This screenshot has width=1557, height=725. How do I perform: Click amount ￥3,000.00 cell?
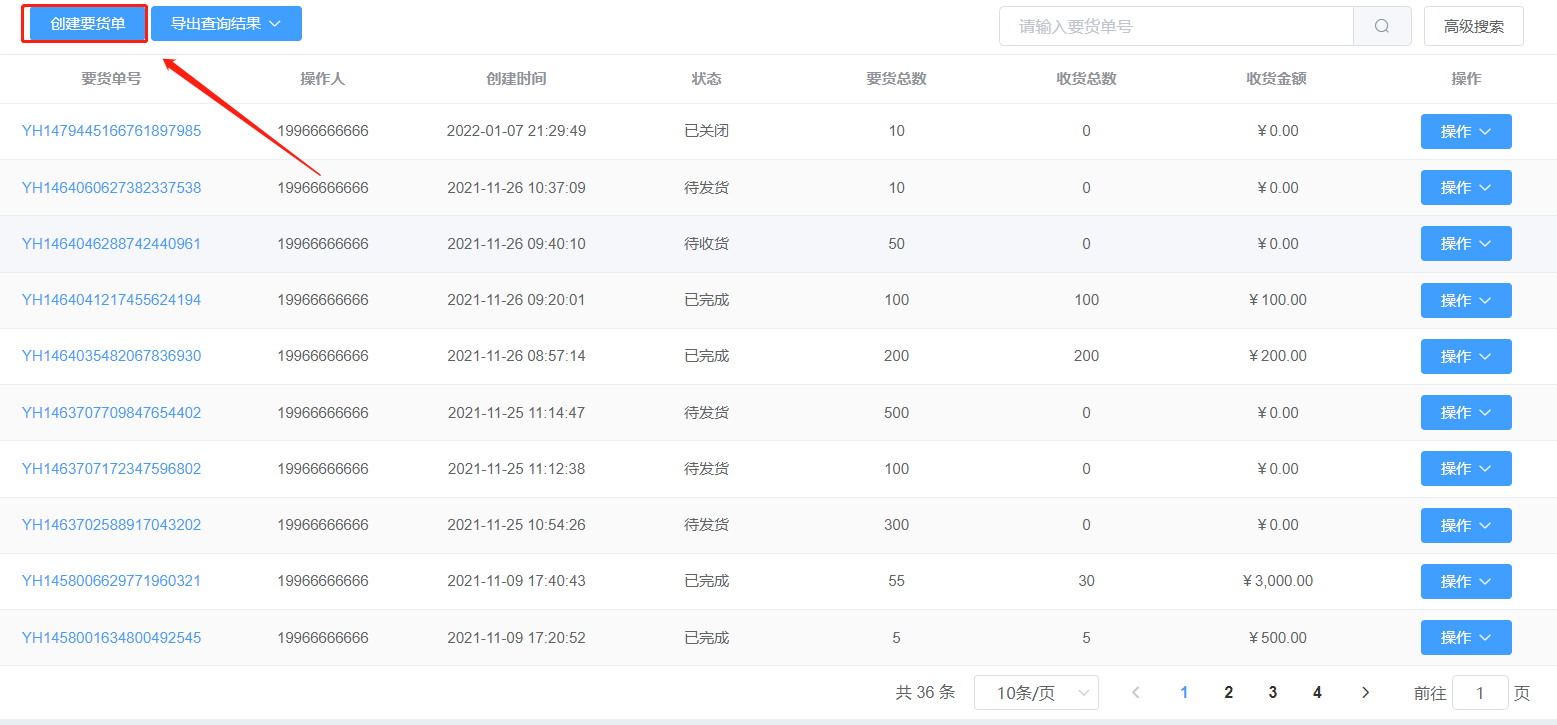pyautogui.click(x=1276, y=581)
